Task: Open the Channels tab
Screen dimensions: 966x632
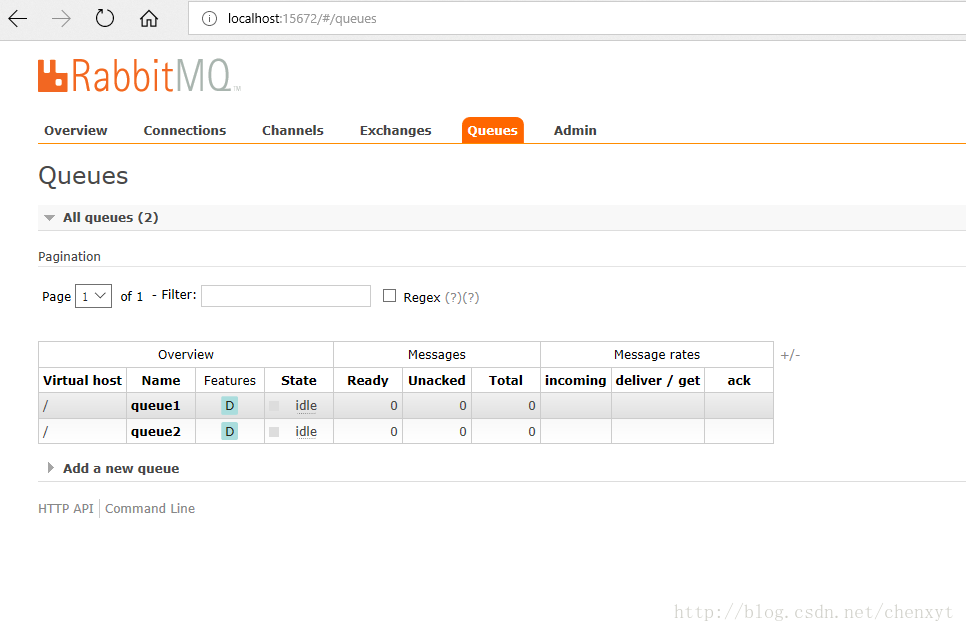Action: click(293, 131)
